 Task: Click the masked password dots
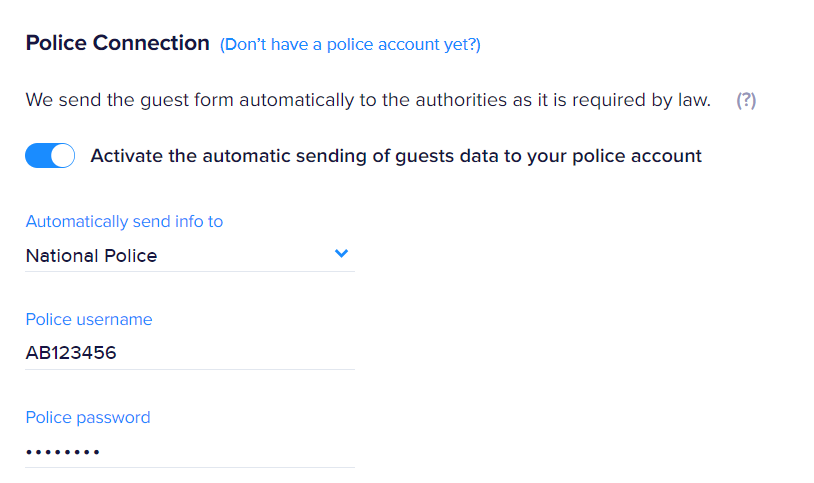[x=63, y=452]
